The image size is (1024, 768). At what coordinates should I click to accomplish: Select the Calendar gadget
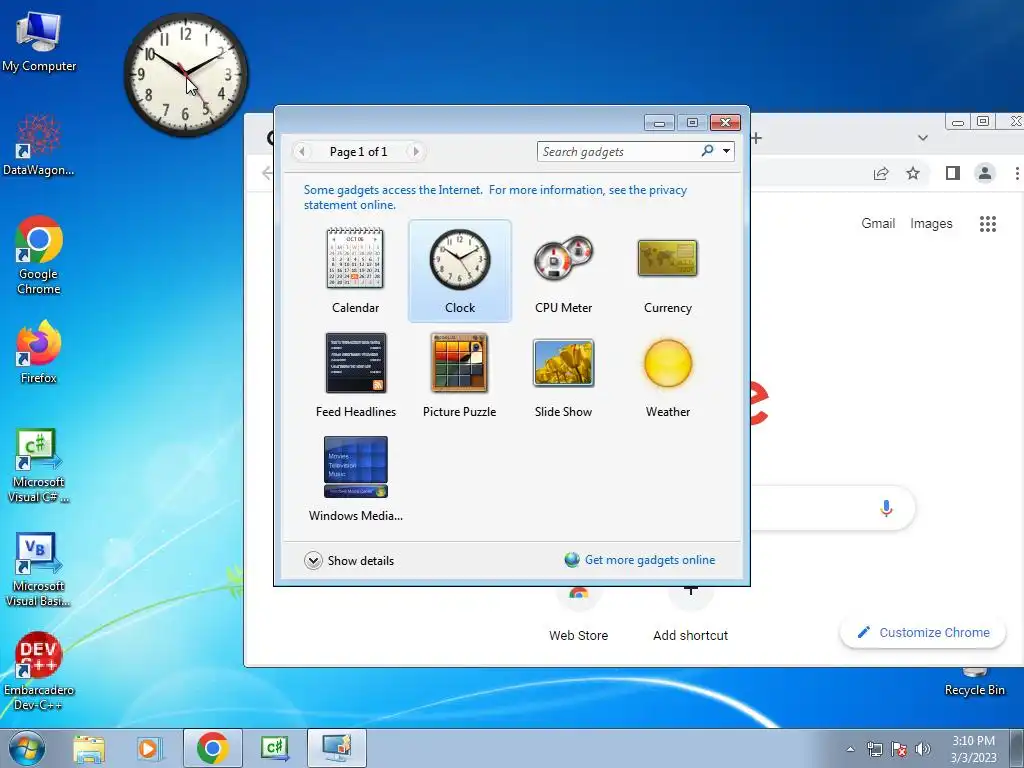pyautogui.click(x=355, y=270)
